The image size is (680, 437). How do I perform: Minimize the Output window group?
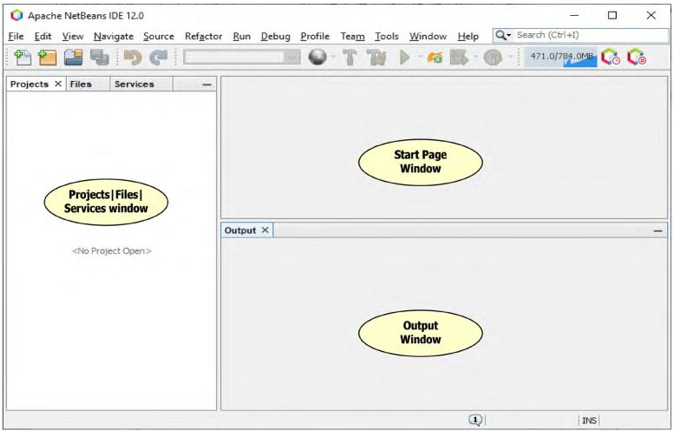click(x=658, y=231)
